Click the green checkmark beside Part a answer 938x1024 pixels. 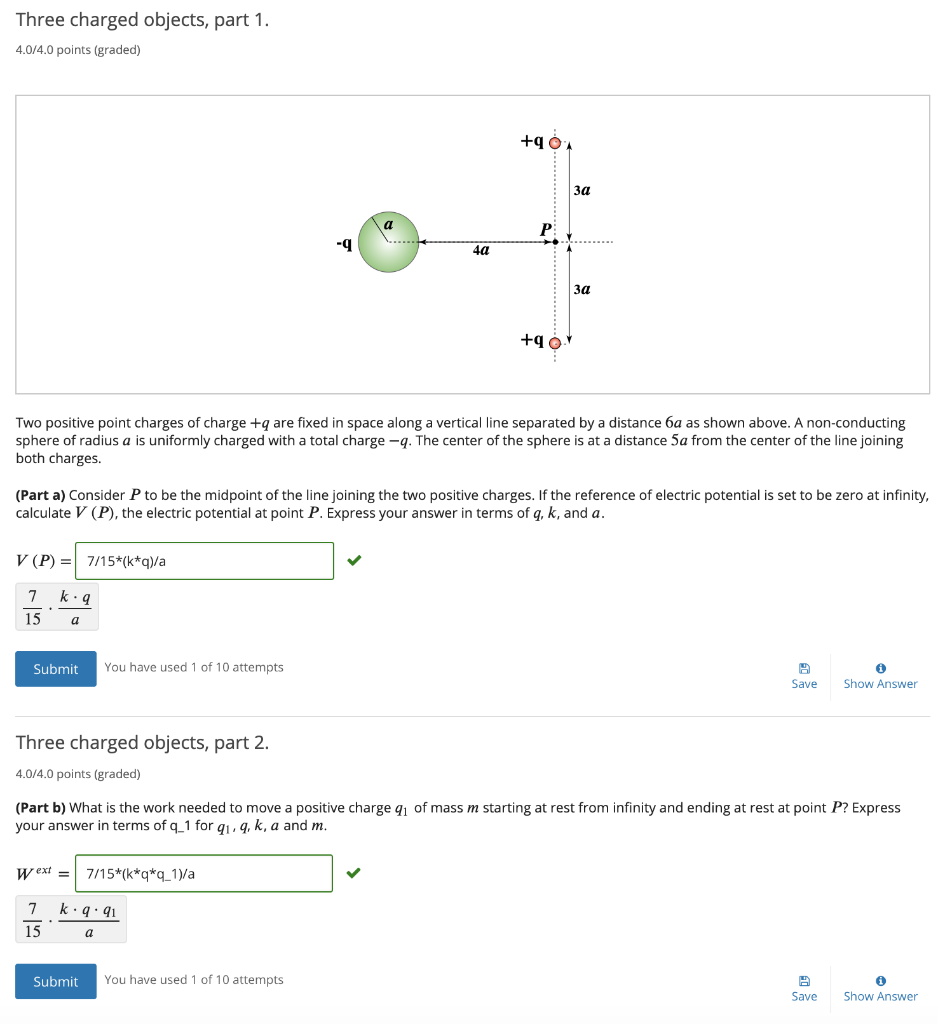tap(353, 560)
